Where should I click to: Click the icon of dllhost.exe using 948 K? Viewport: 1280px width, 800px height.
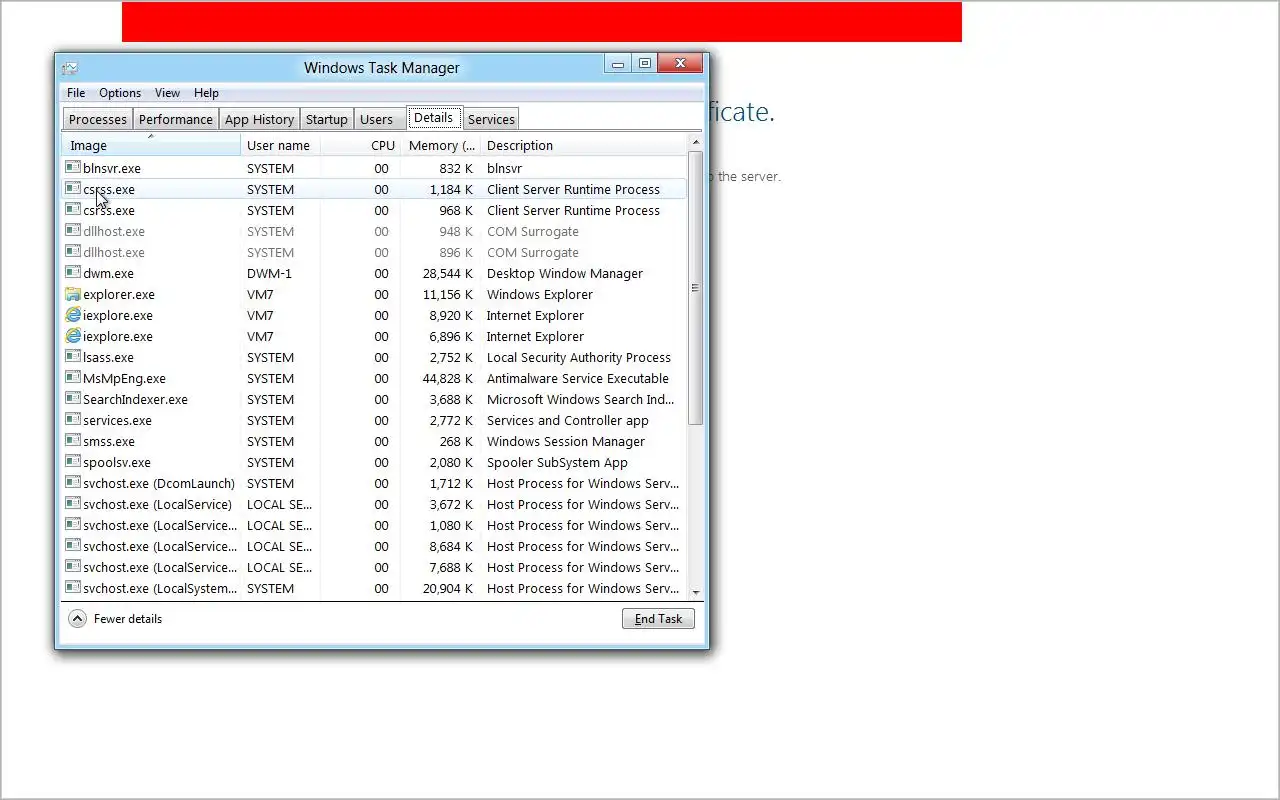point(73,231)
